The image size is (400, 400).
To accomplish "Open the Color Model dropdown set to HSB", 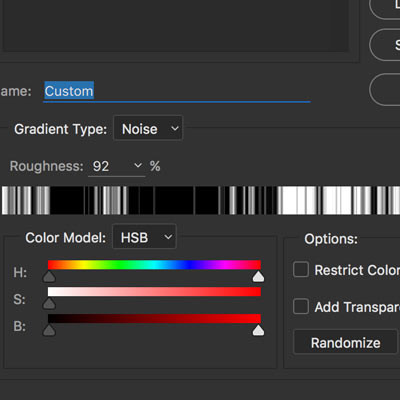I will 144,237.
